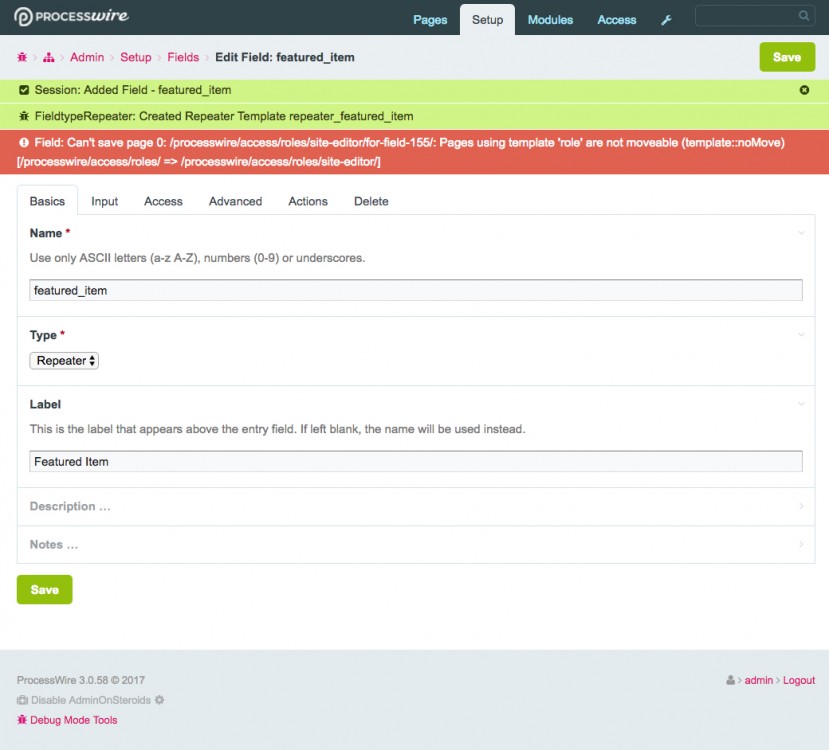Click the AdminOnSteroids settings gear icon
Screen dimensions: 829x750
point(159,700)
